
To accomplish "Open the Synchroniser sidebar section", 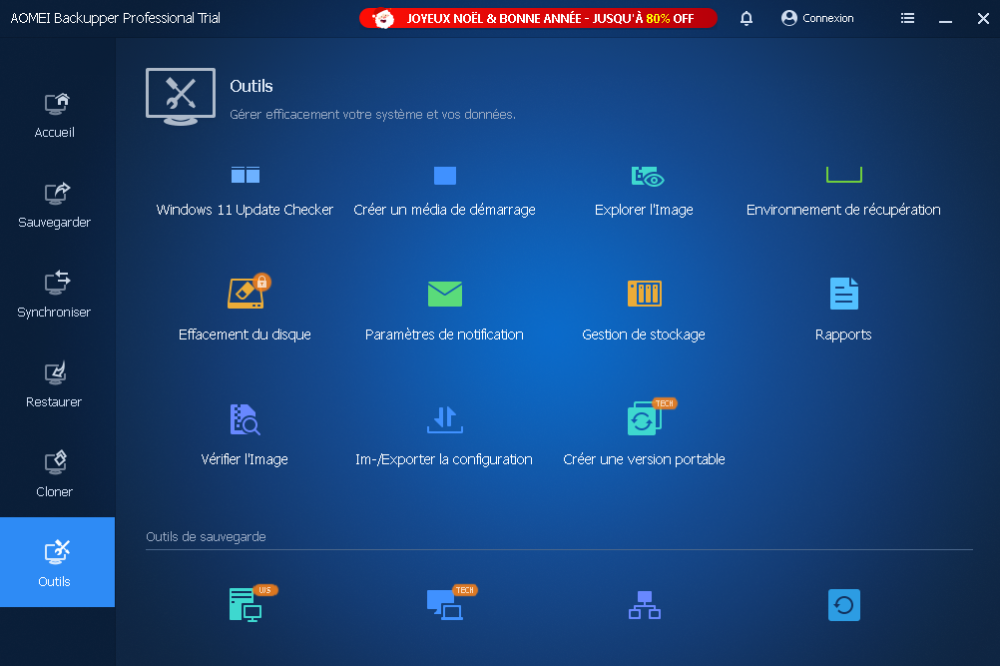I will pos(56,294).
